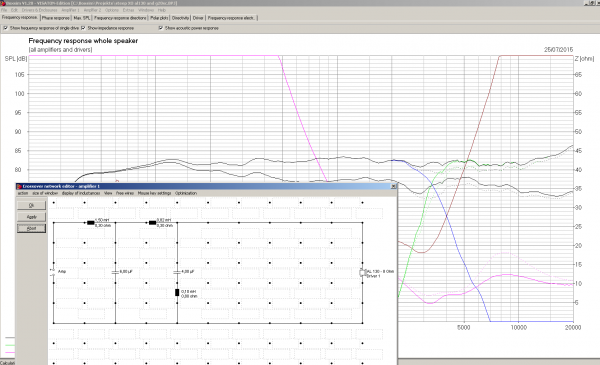Switch to the Max. SPL tab
Screen dimensions: 600x365
tap(82, 18)
